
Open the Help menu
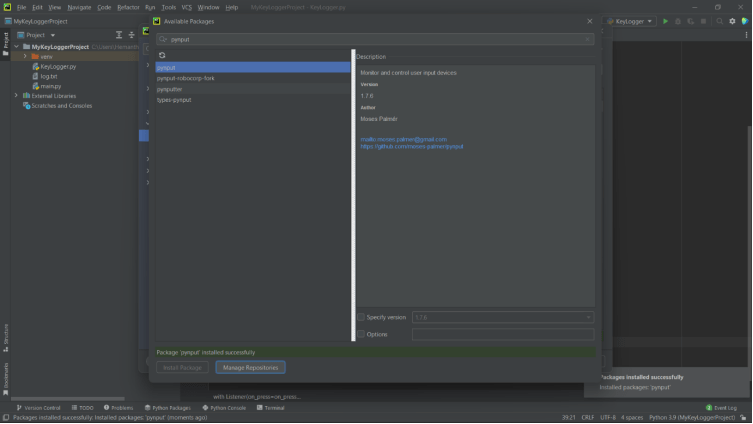232,7
